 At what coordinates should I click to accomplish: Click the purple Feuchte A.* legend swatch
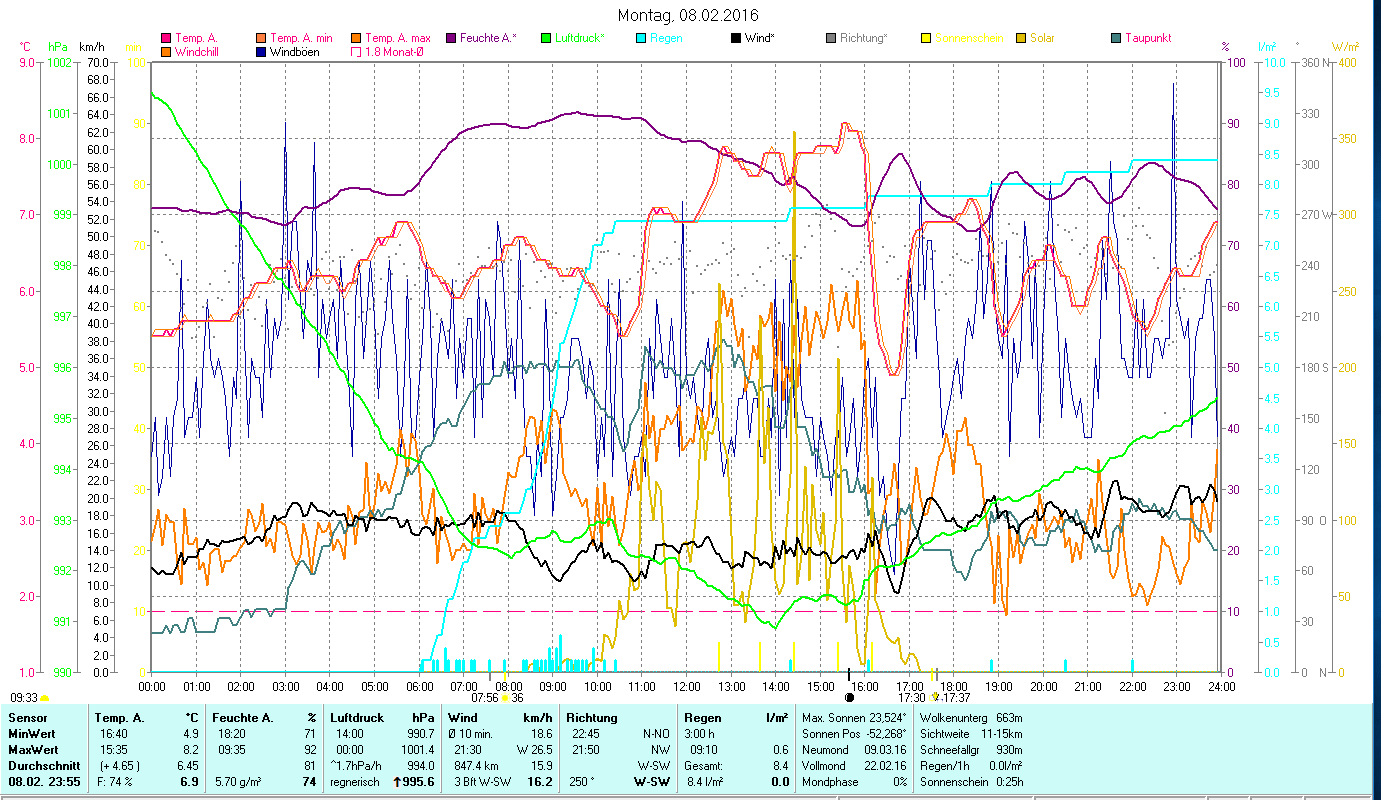tap(450, 38)
